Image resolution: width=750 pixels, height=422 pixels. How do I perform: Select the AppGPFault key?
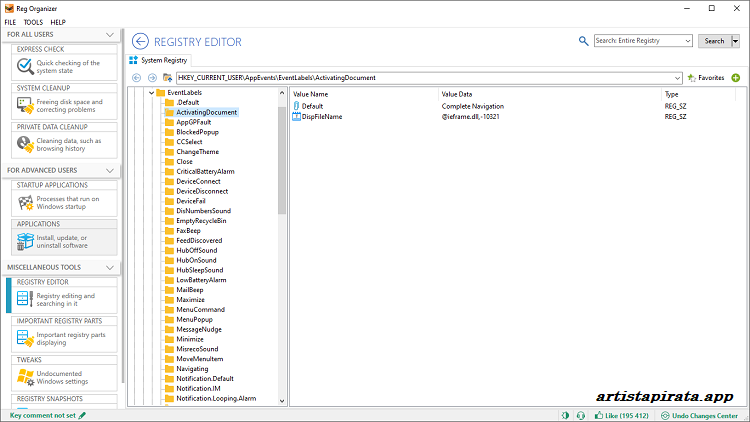[193, 122]
